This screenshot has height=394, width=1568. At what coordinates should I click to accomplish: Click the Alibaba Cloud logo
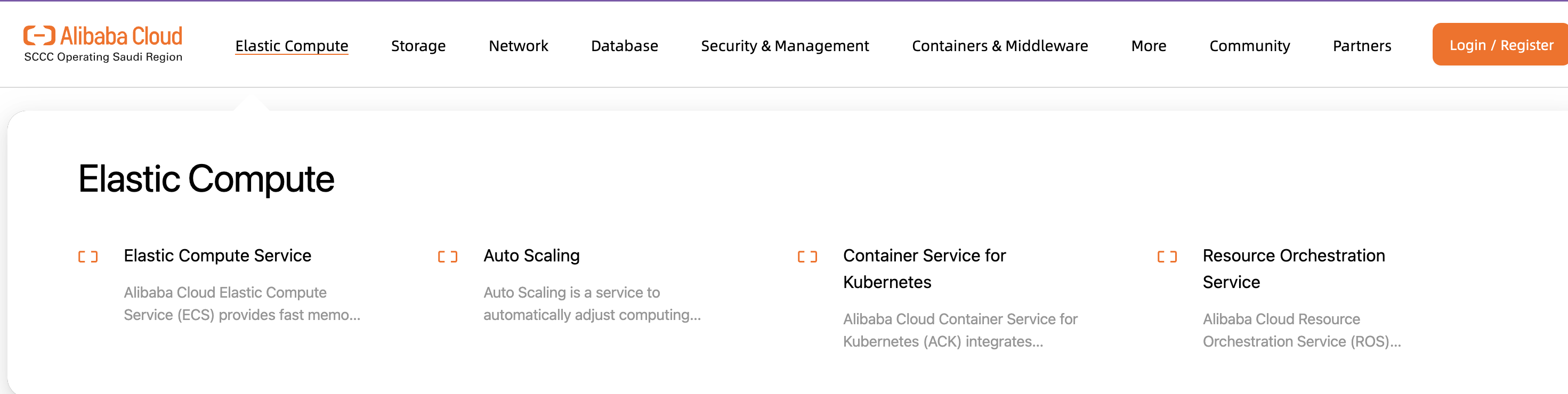[x=102, y=37]
